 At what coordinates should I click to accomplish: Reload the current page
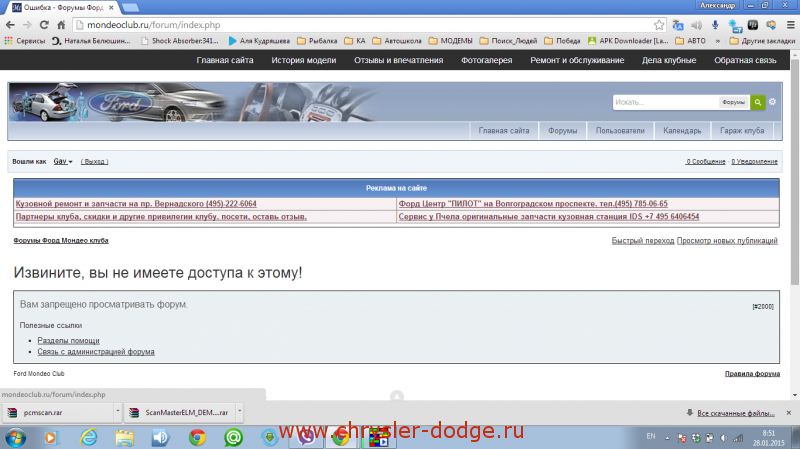[x=44, y=24]
